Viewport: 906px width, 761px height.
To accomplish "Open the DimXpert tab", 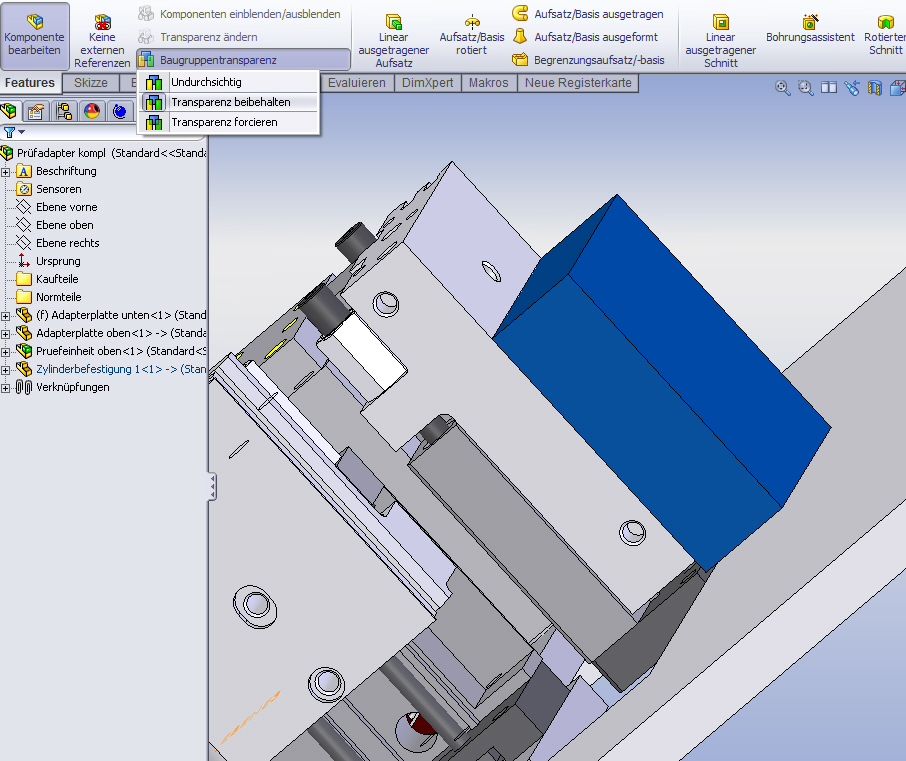I will (427, 83).
